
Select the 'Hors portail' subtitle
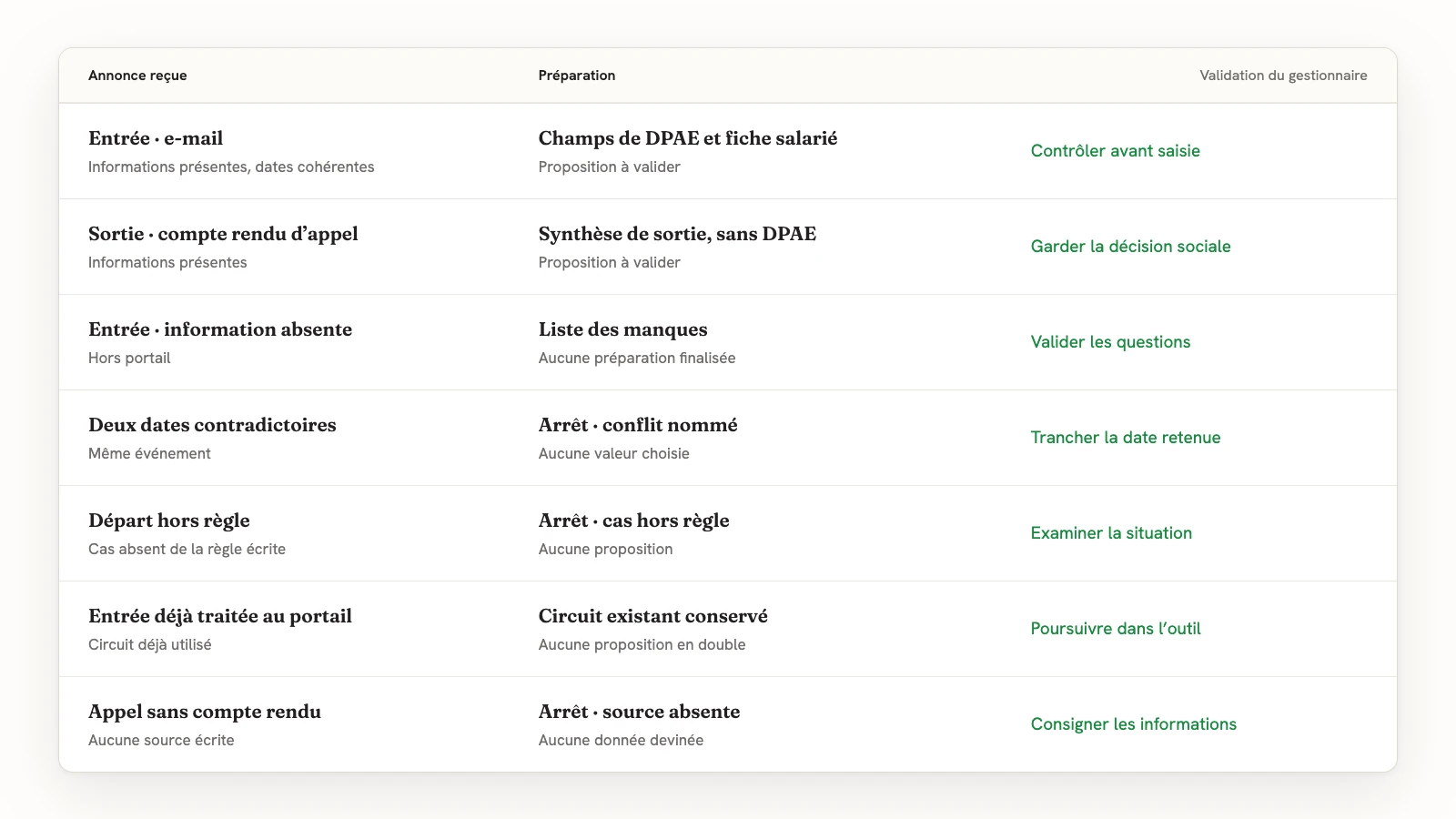click(129, 359)
